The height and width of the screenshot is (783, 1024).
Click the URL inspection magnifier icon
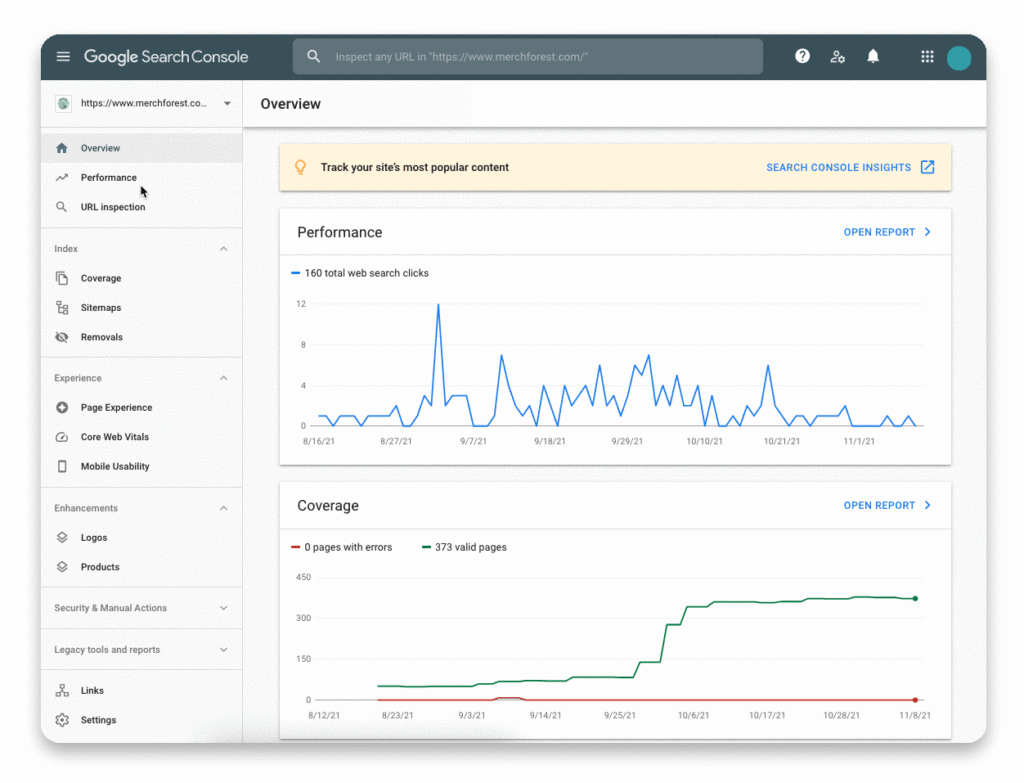click(x=62, y=207)
